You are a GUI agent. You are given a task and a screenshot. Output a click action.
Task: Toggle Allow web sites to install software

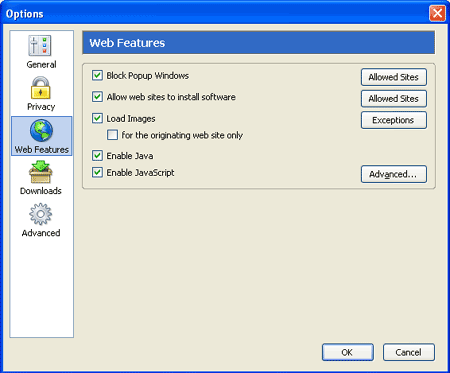pyautogui.click(x=97, y=97)
